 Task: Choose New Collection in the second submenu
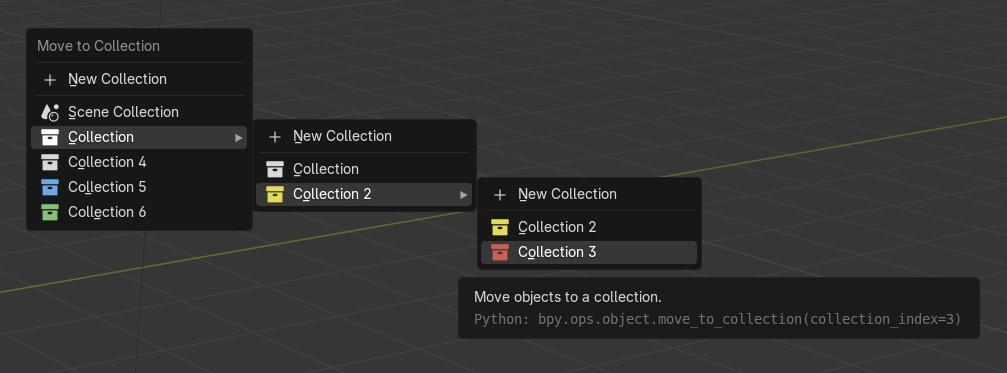tap(364, 137)
